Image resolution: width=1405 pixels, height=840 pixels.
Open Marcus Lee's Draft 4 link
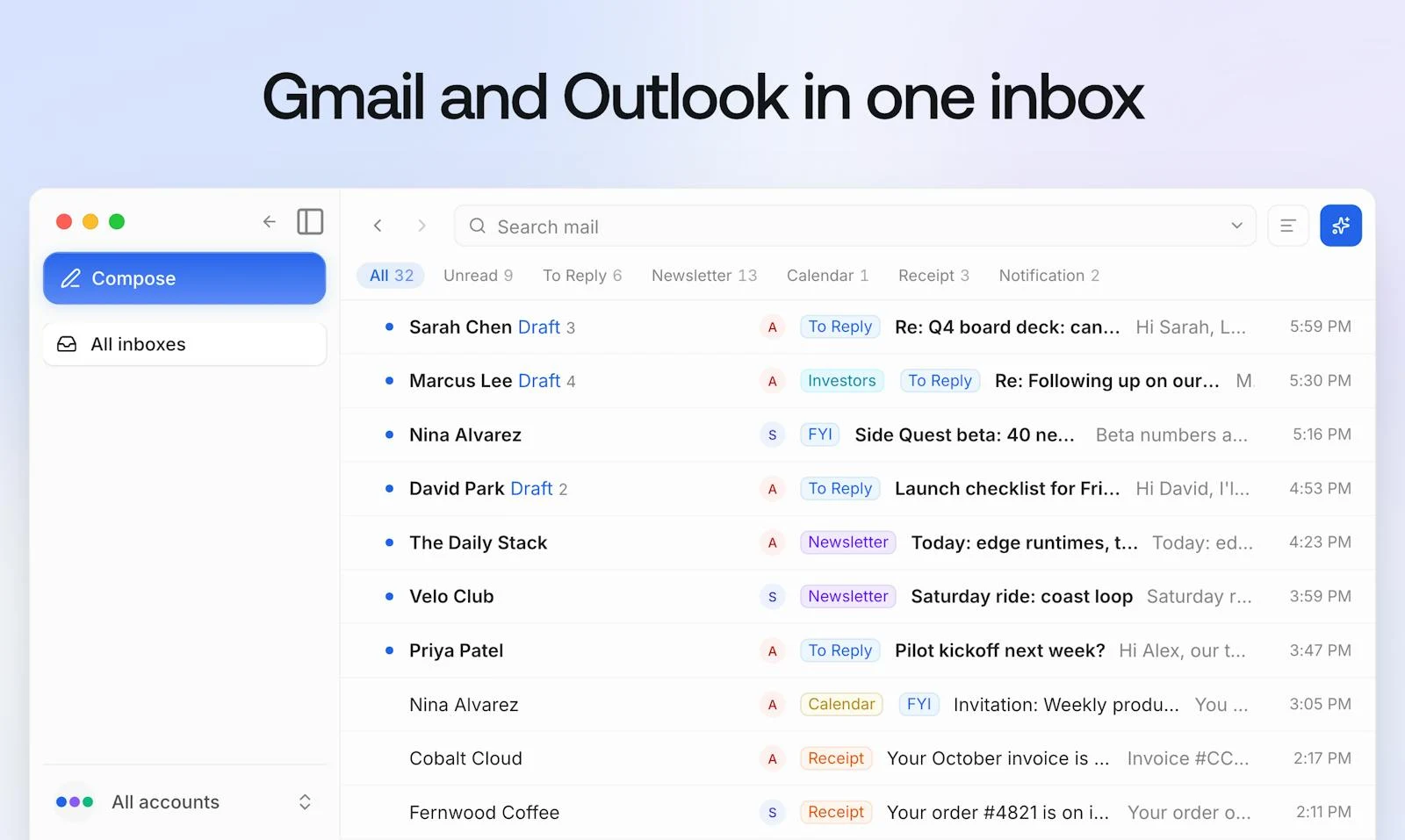pos(546,381)
